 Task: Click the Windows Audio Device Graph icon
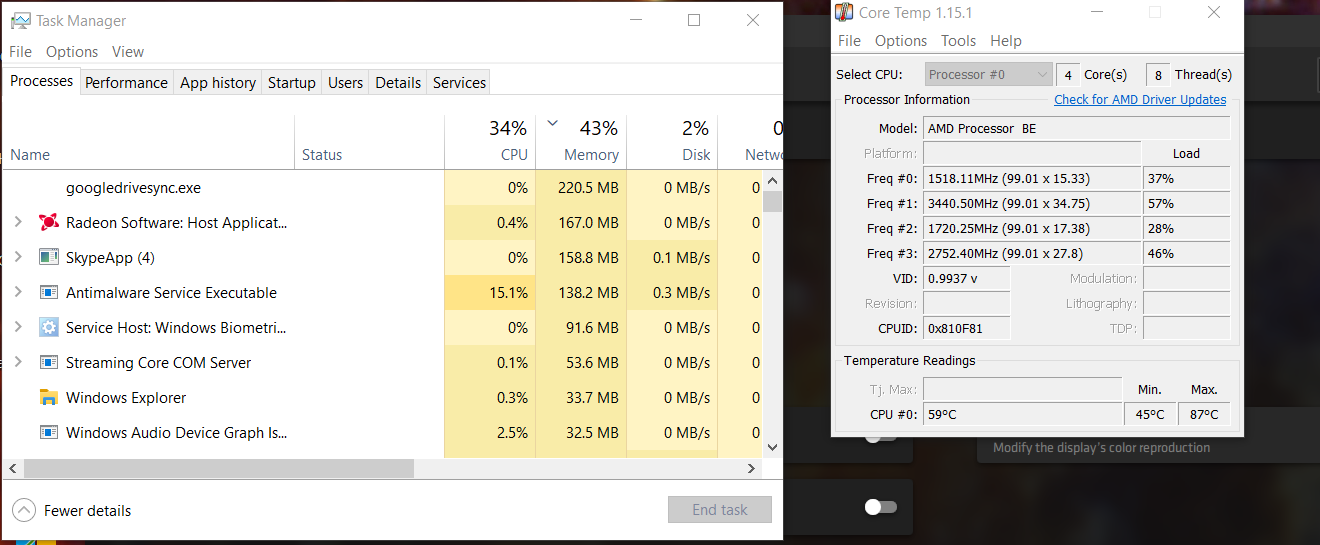pos(48,432)
